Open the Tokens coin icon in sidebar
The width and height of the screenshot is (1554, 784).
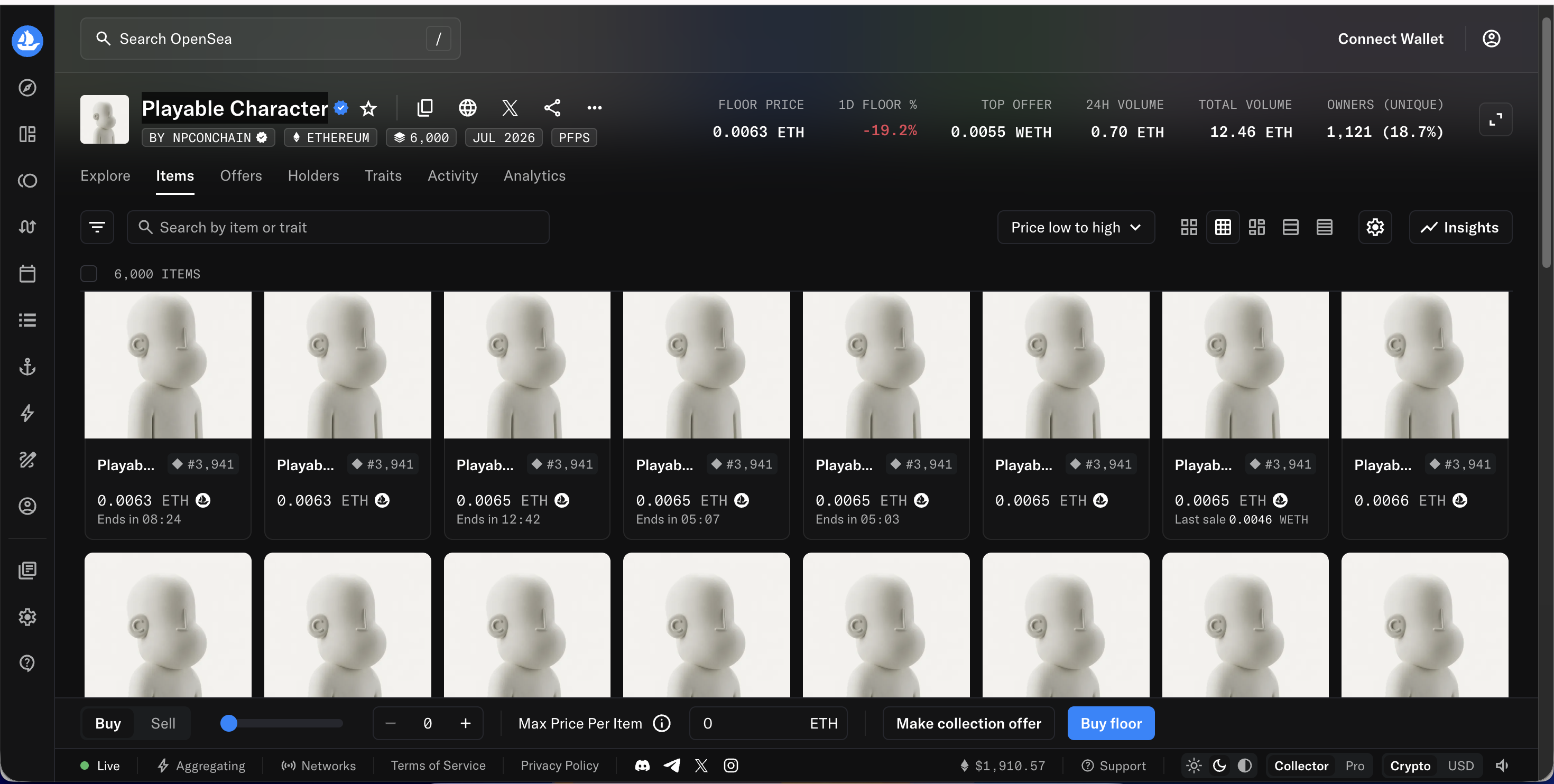27,180
